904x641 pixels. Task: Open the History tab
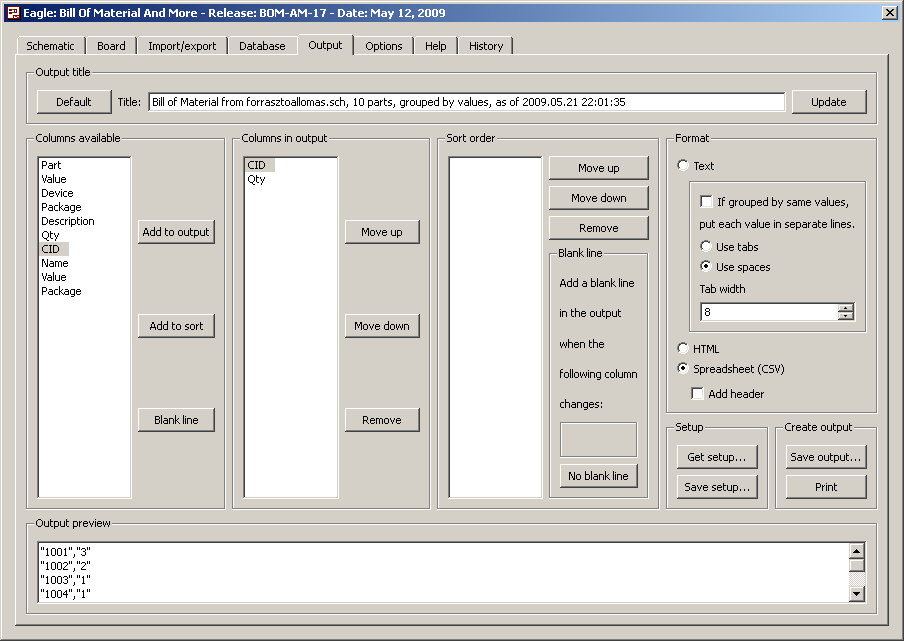click(485, 46)
